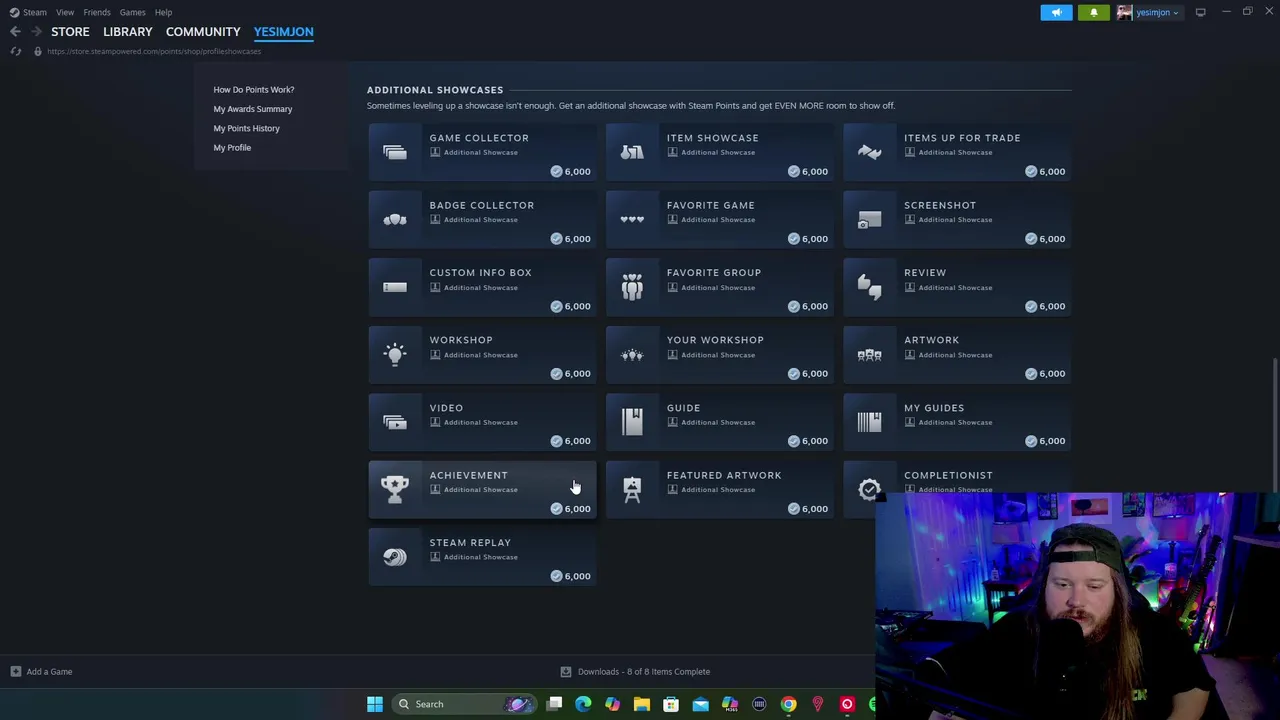The width and height of the screenshot is (1280, 720).
Task: Select the Favorite Game hearts icon
Action: click(632, 219)
